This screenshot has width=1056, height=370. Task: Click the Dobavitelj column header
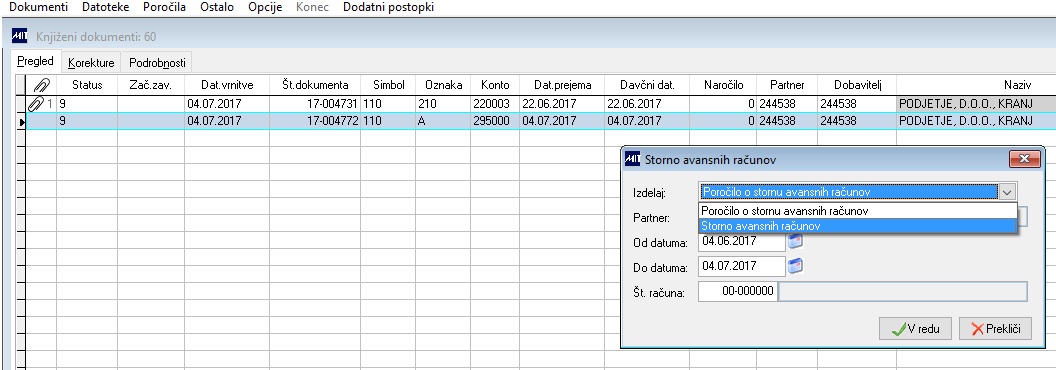857,85
